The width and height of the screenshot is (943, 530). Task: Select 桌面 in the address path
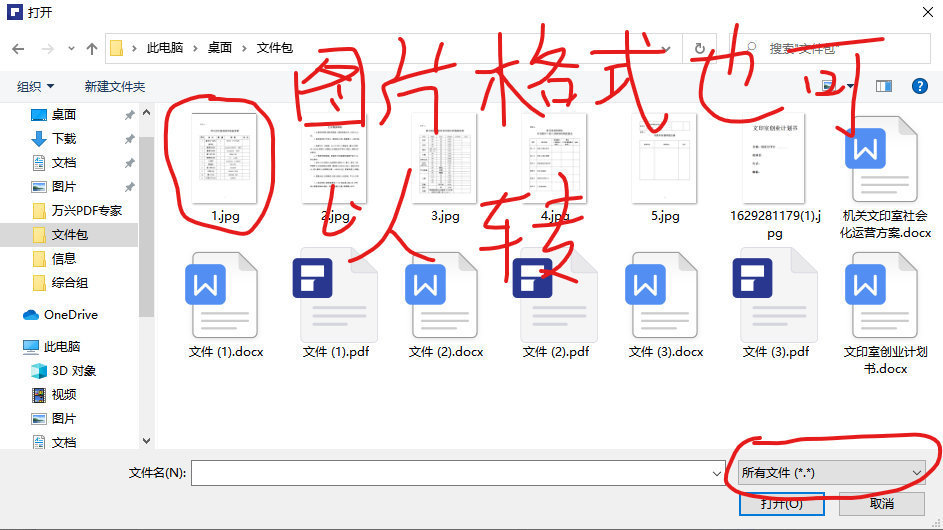click(220, 48)
